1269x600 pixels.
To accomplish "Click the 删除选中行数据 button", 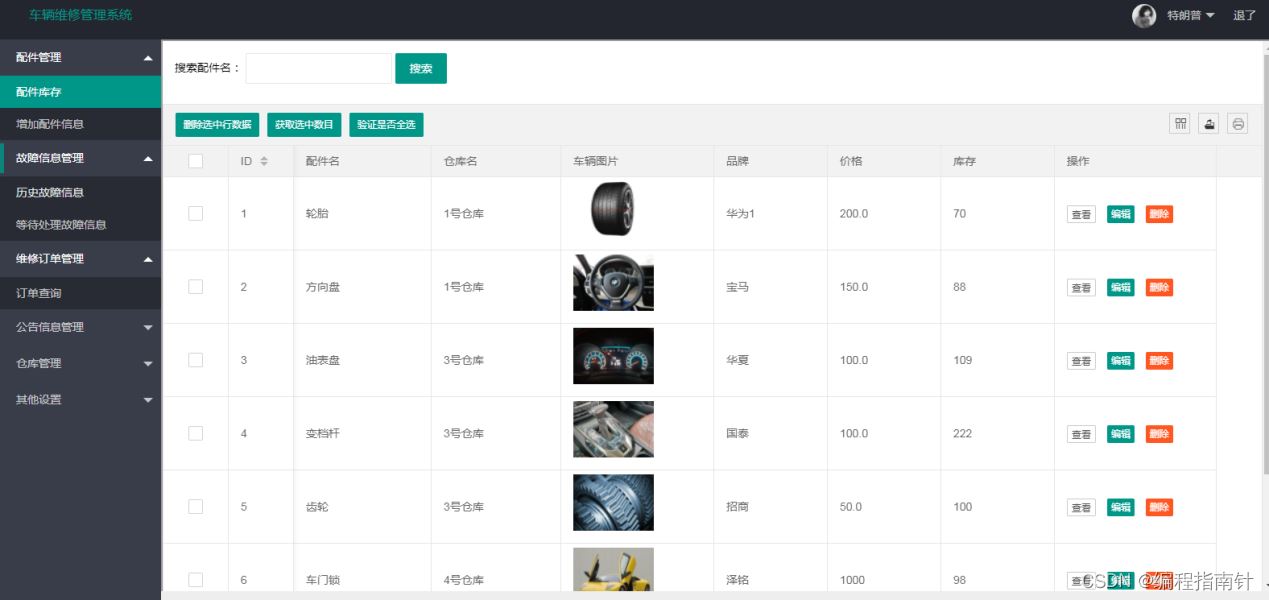I will tap(217, 125).
